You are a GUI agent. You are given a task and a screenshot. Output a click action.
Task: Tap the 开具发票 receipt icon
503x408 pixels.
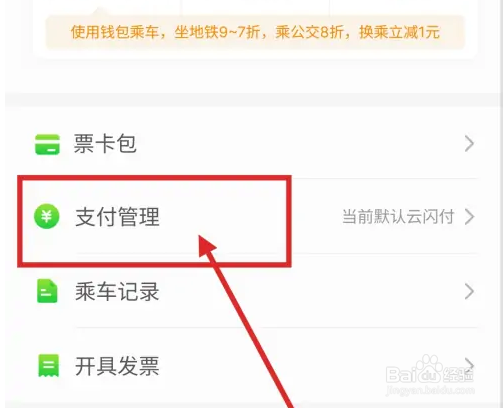(49, 365)
